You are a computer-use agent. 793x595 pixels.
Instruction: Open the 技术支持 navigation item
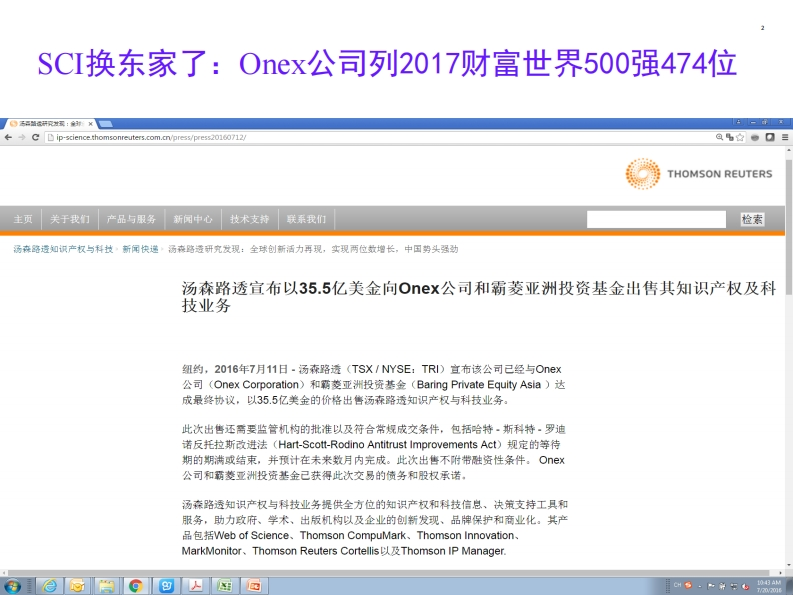pyautogui.click(x=249, y=219)
